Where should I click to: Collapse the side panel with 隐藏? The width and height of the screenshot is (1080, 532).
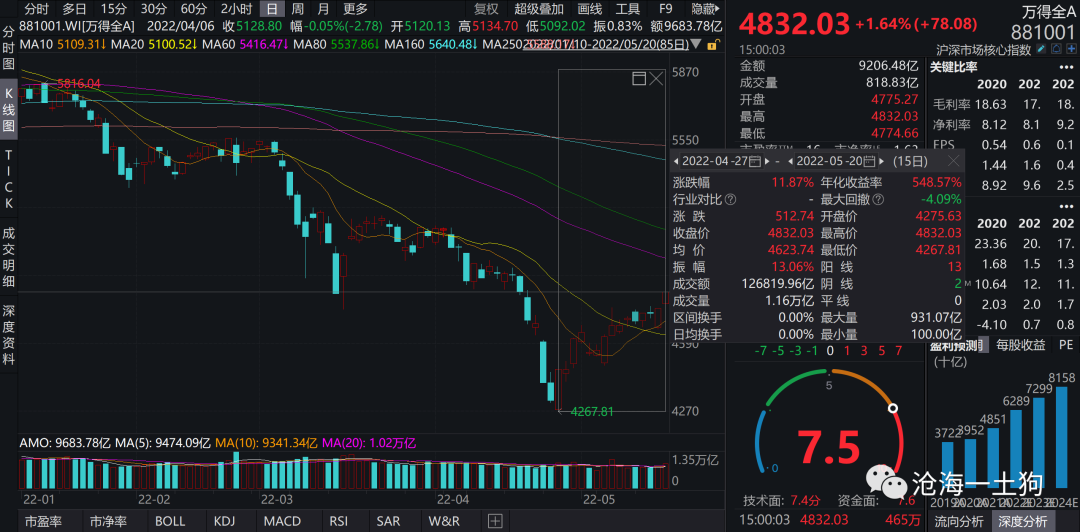coord(705,9)
